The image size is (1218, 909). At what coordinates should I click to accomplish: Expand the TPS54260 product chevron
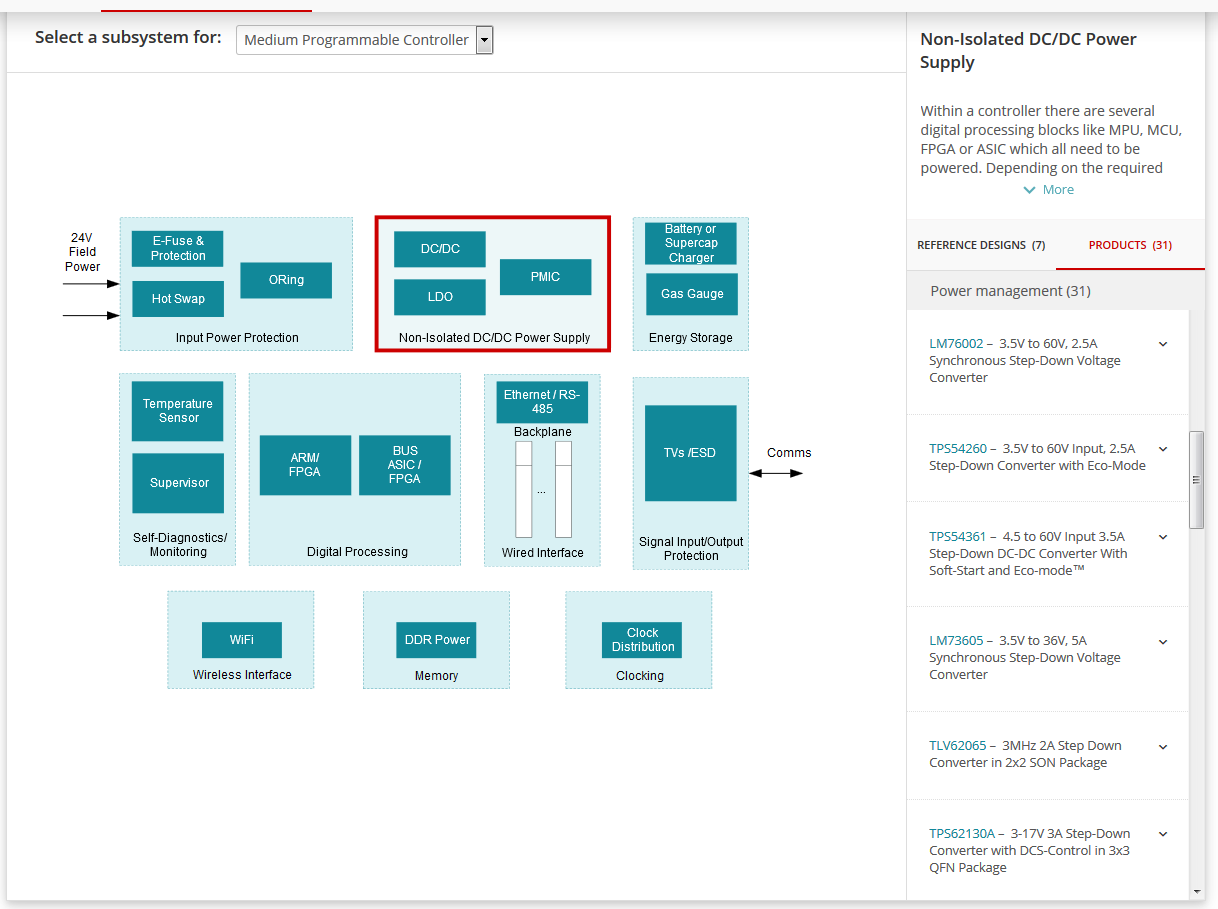coord(1163,449)
